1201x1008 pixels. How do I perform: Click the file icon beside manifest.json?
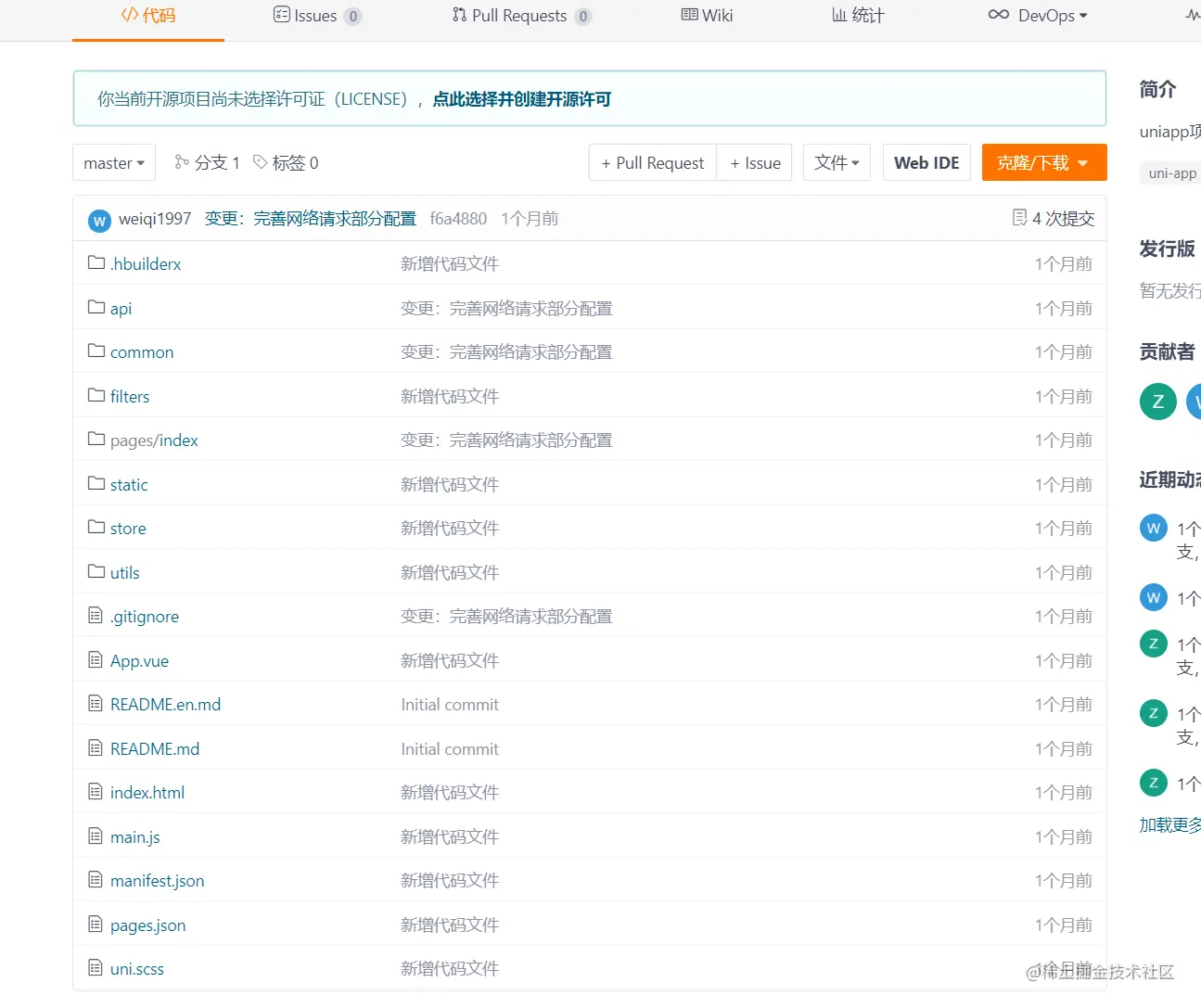coord(96,879)
